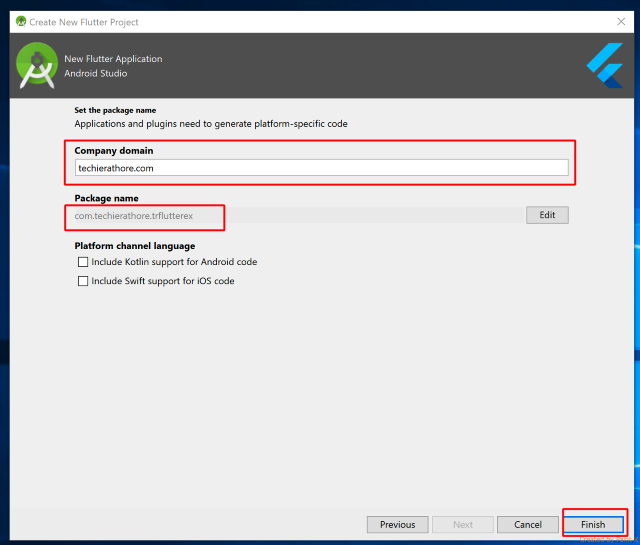Enable Kotlin support for Android code
Image resolution: width=640 pixels, height=545 pixels.
coord(83,262)
